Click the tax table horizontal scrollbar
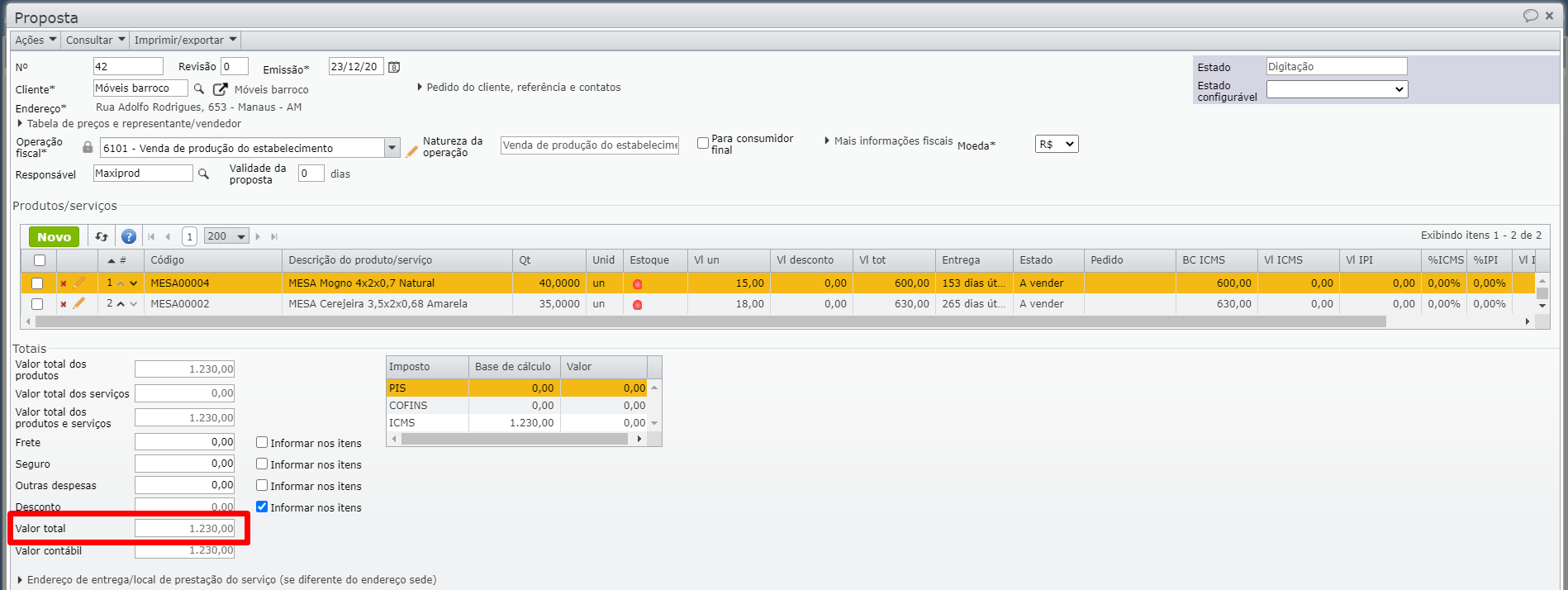1568x590 pixels. pos(515,439)
